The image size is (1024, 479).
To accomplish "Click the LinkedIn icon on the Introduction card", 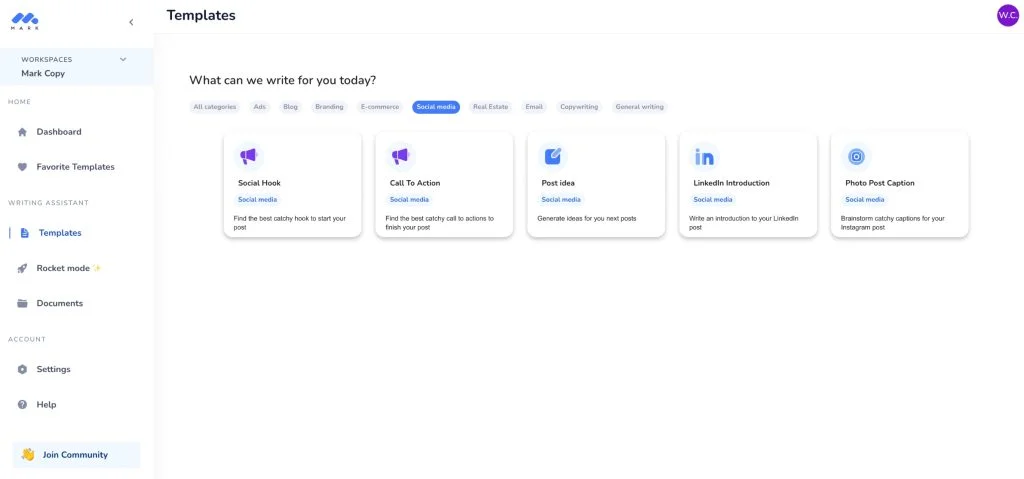I will tap(704, 157).
